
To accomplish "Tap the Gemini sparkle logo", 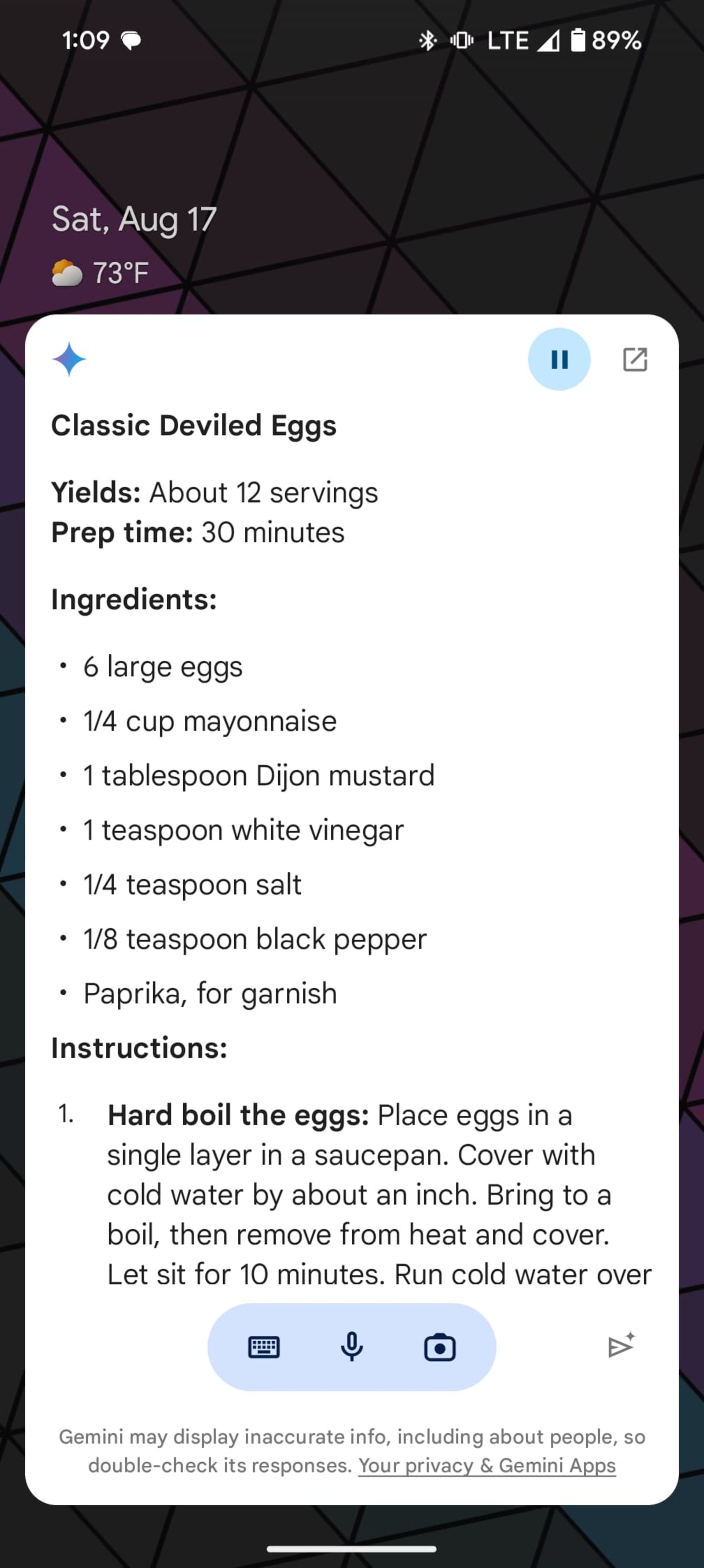I will 69,359.
